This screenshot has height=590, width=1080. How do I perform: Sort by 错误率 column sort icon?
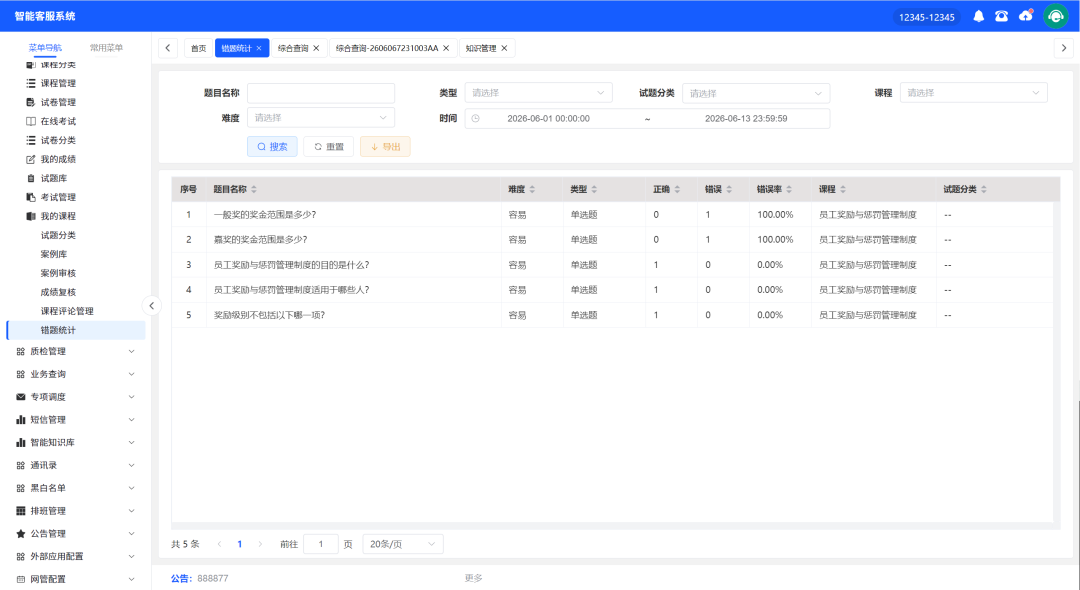tap(789, 189)
